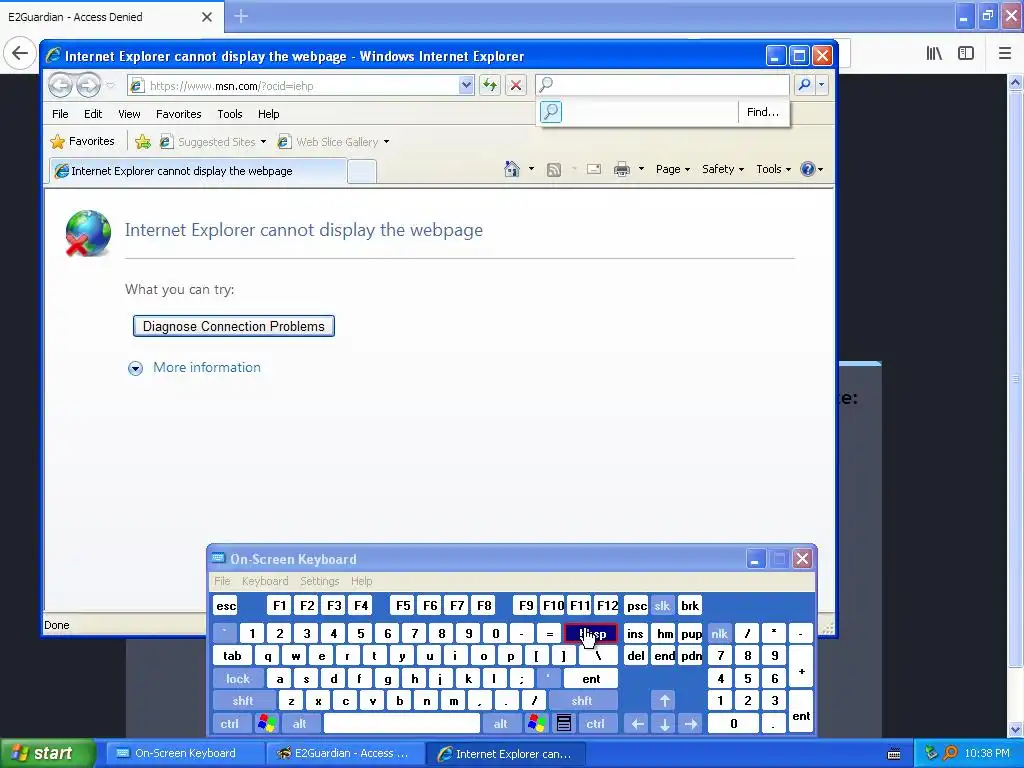The image size is (1024, 768).
Task: Click the Read Mail envelope icon
Action: point(594,170)
